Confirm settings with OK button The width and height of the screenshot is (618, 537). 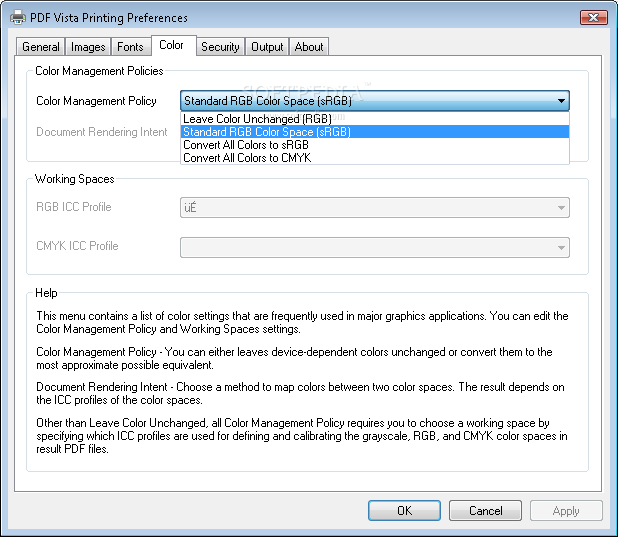click(404, 511)
